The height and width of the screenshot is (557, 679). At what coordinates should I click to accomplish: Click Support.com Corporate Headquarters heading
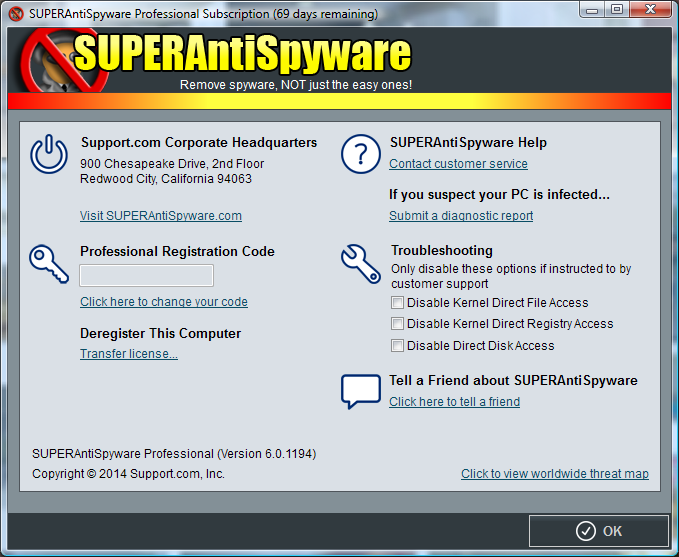[199, 142]
